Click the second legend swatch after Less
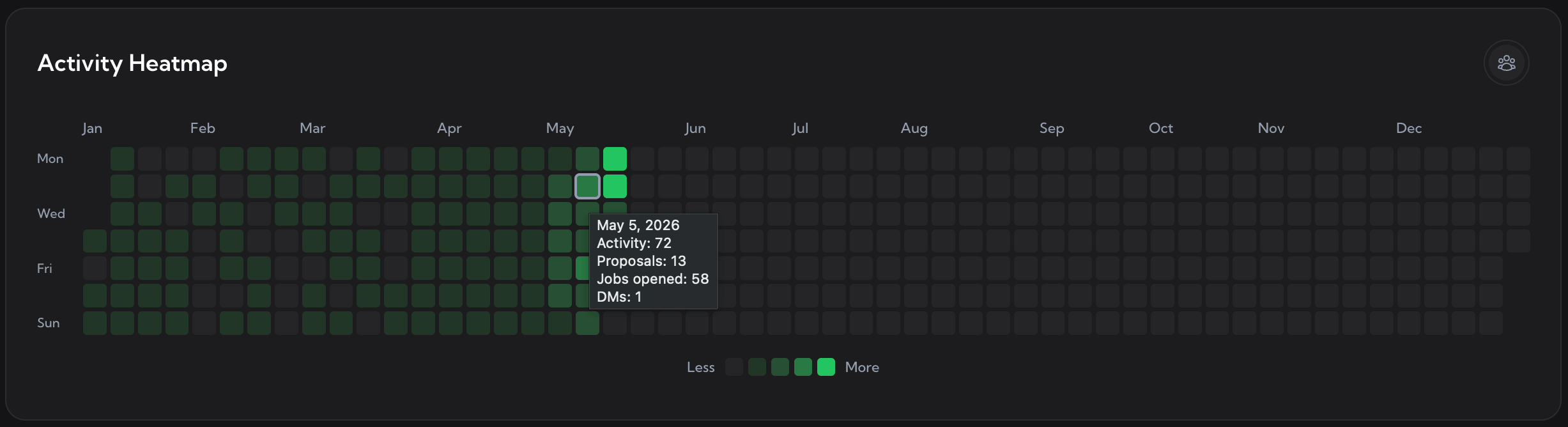1568x427 pixels. [757, 367]
